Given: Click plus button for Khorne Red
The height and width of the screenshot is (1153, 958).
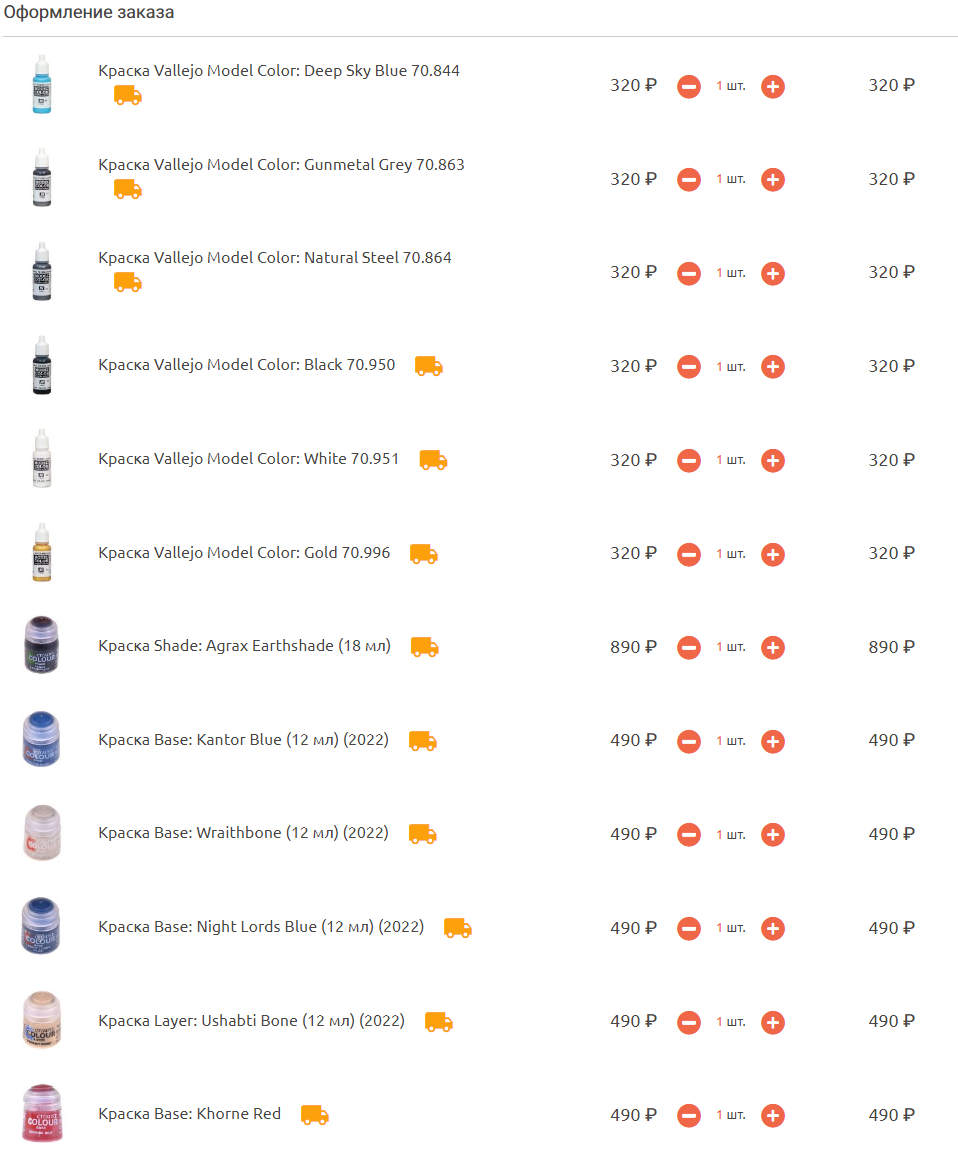Looking at the screenshot, I should pyautogui.click(x=772, y=1115).
